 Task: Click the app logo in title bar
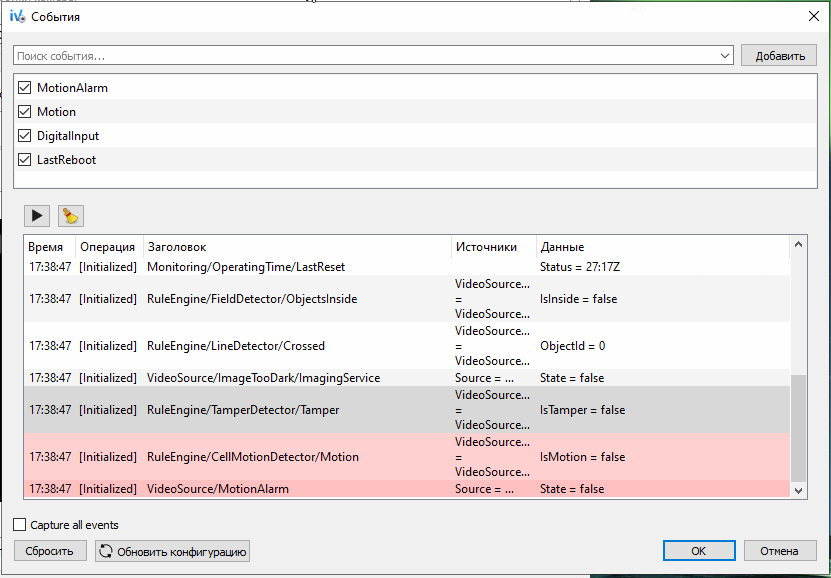click(x=17, y=16)
